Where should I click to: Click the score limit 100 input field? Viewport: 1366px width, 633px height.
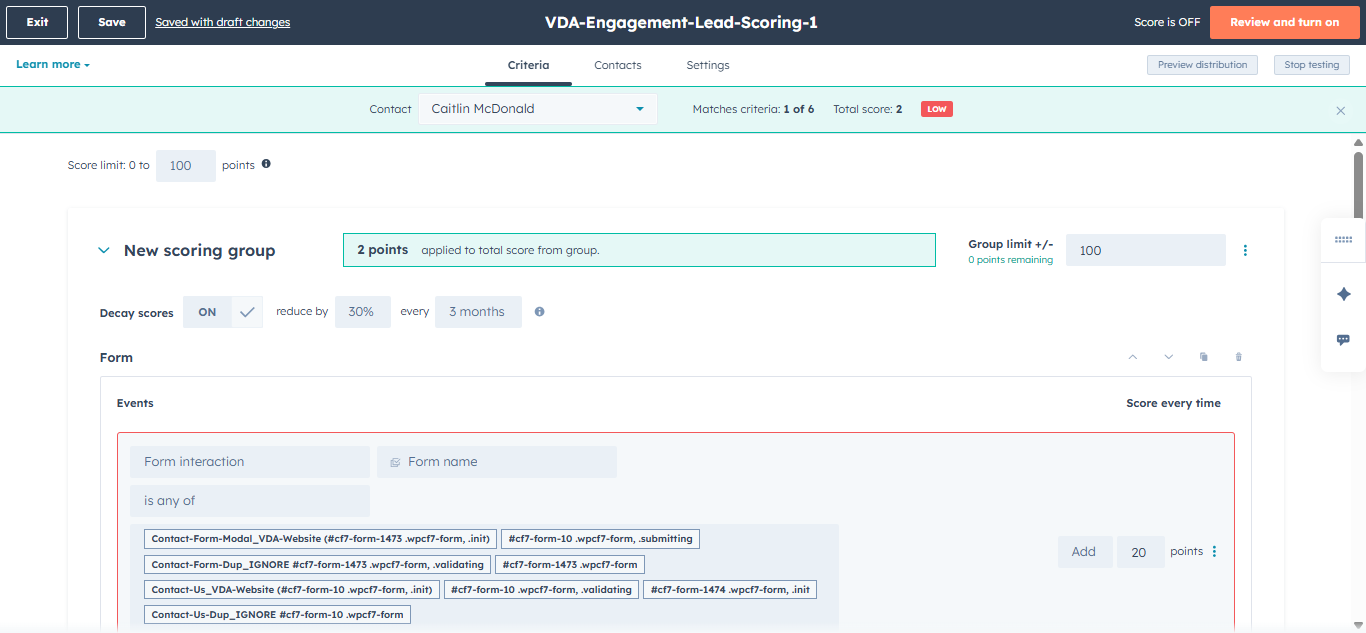[186, 166]
